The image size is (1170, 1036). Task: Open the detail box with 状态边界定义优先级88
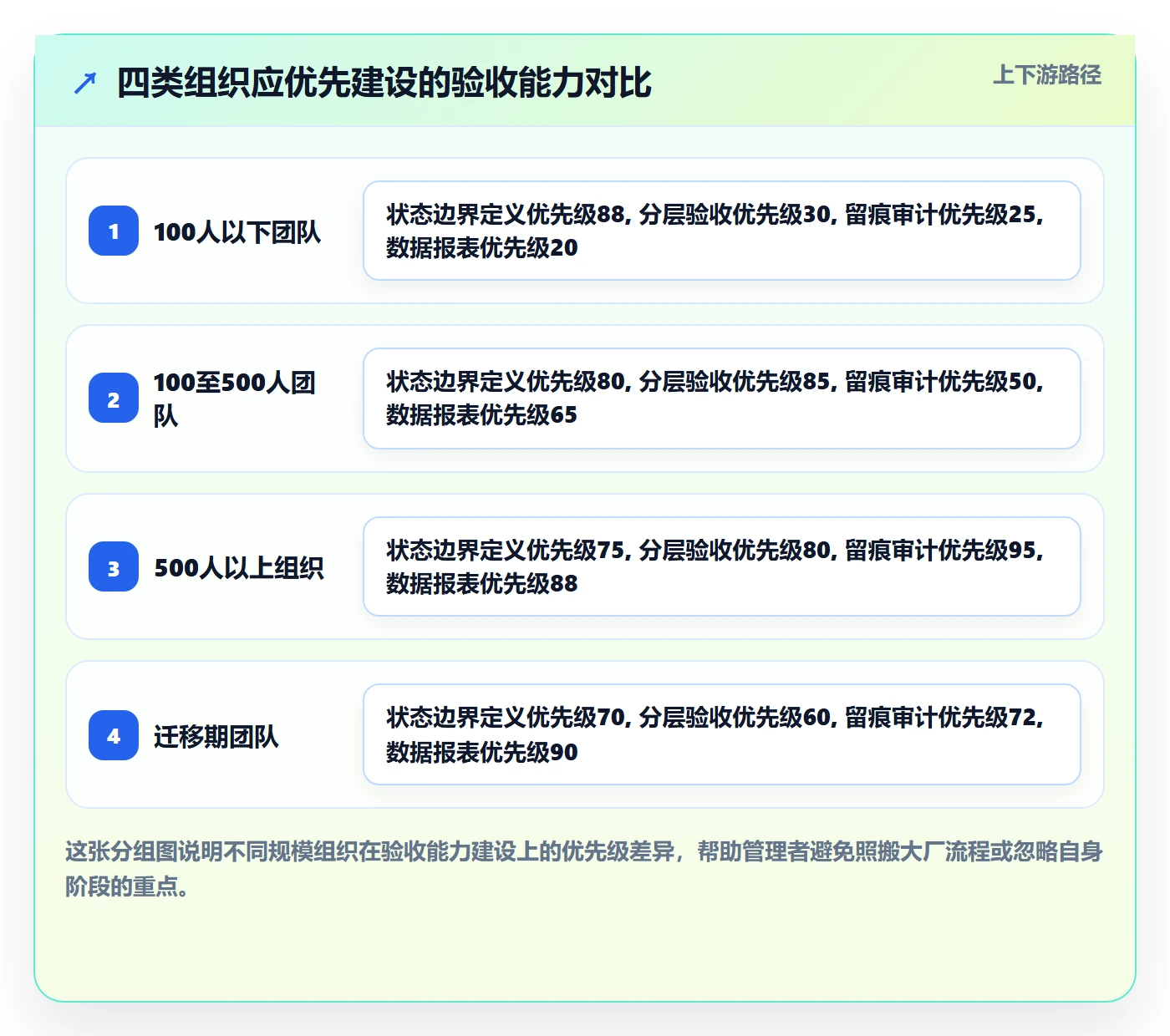pyautogui.click(x=722, y=231)
